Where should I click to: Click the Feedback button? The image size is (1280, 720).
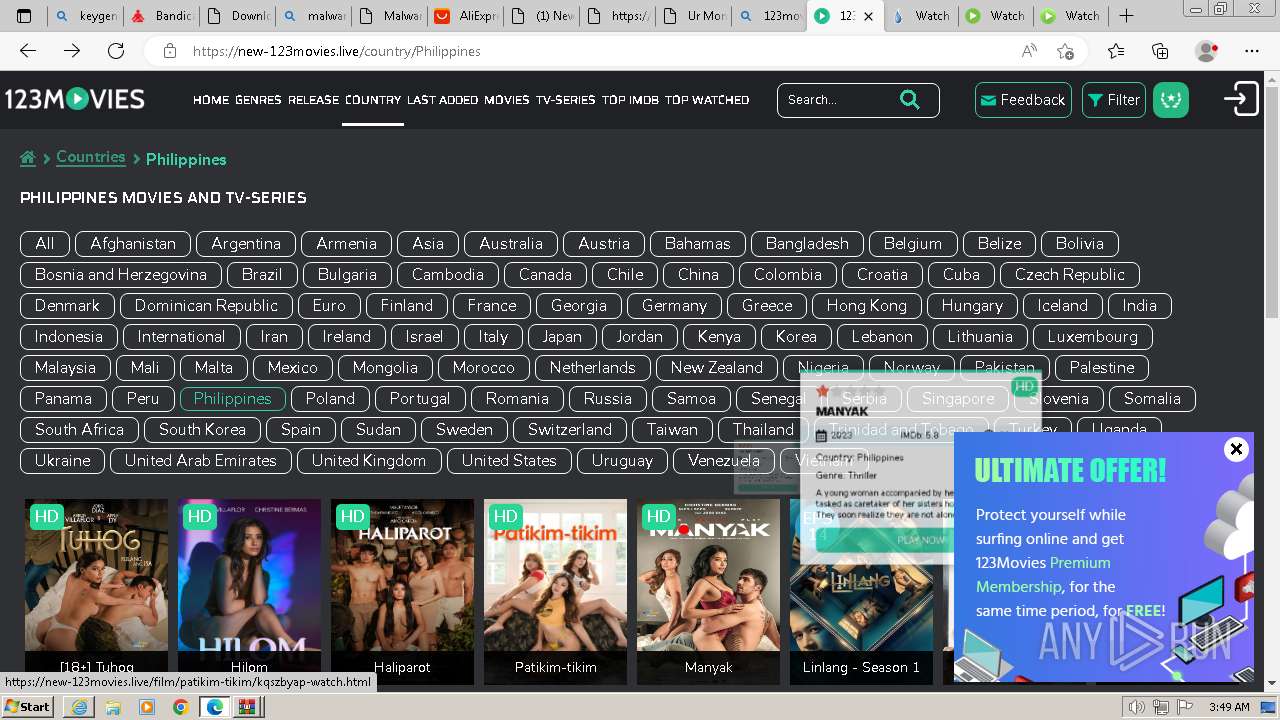[x=1023, y=100]
